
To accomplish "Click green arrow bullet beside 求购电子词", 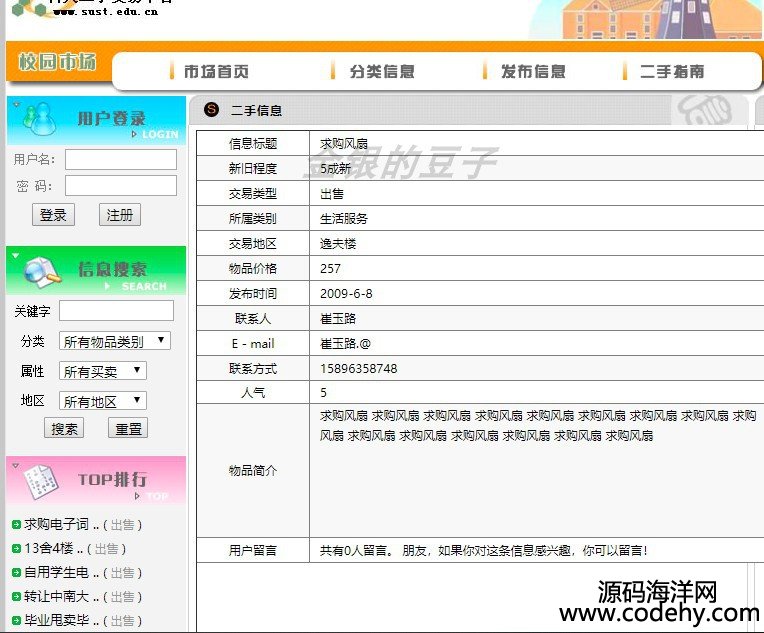I will click(16, 524).
